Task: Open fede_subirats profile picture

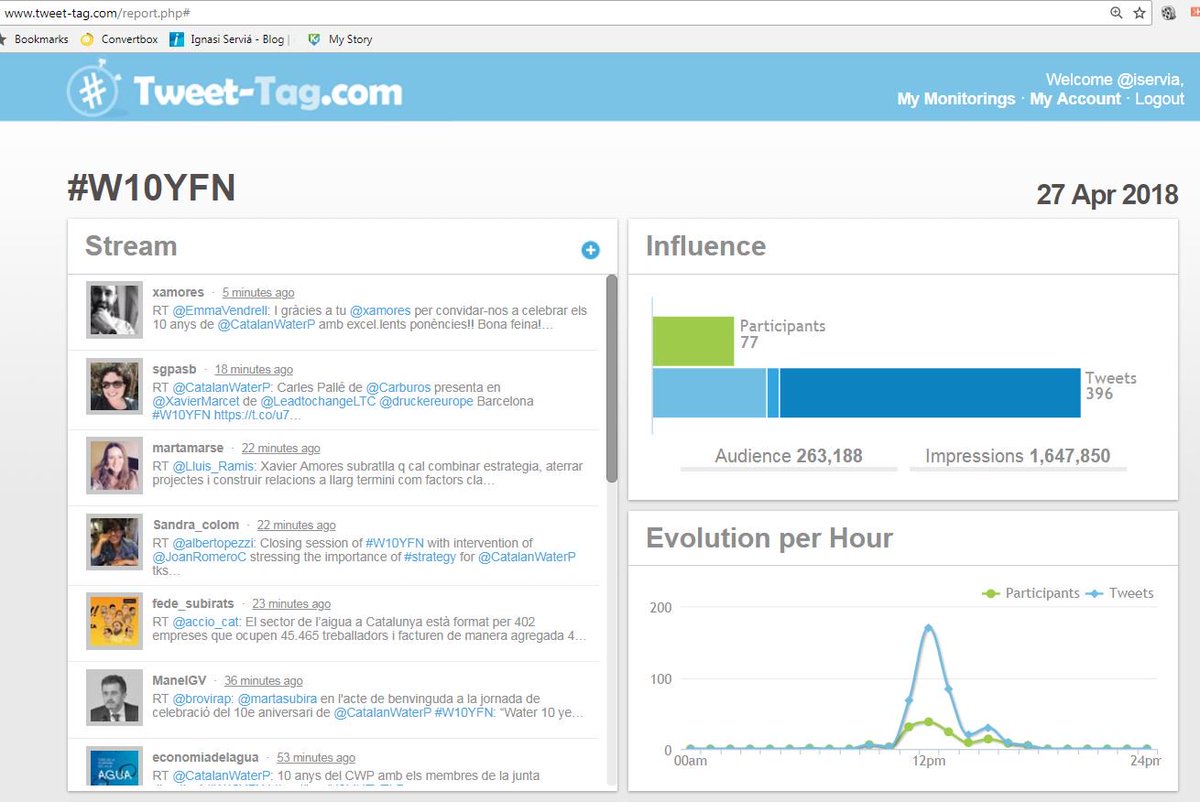Action: coord(114,620)
